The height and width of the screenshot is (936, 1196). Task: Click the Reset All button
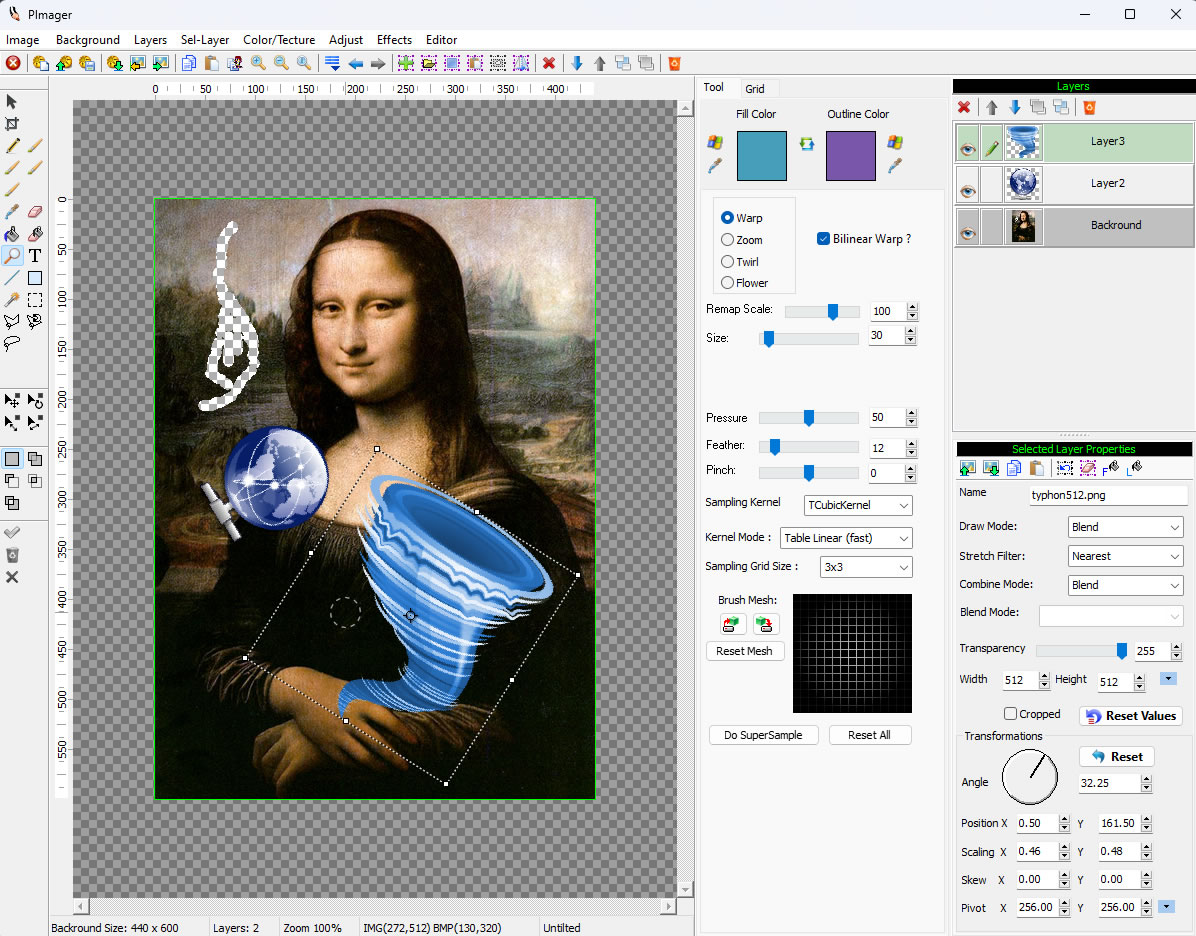869,735
